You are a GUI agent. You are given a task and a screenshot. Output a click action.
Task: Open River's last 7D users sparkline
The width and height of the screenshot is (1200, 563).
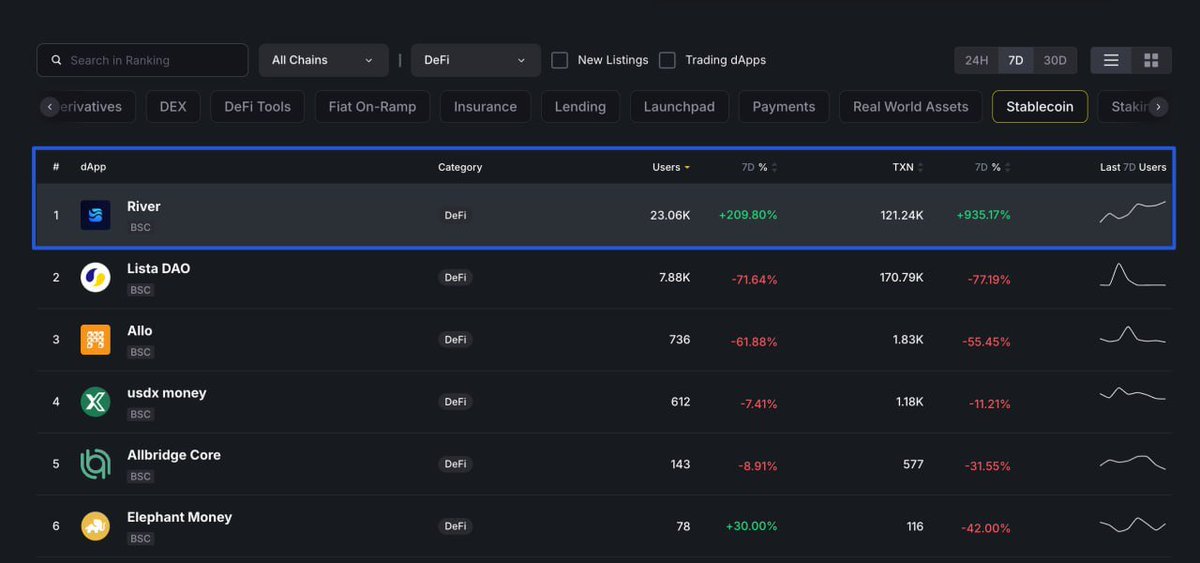point(1132,212)
